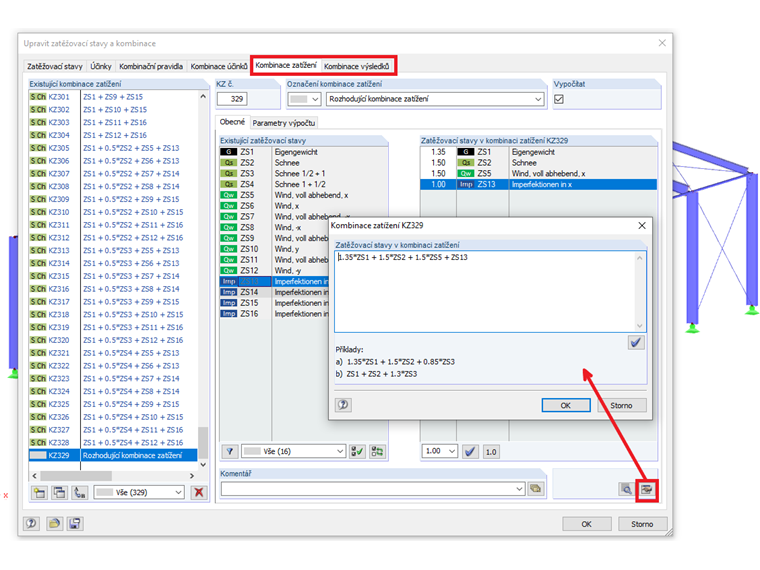Apply factor with checkmark icon beside 1.00
The height and width of the screenshot is (570, 760).
pos(470,452)
